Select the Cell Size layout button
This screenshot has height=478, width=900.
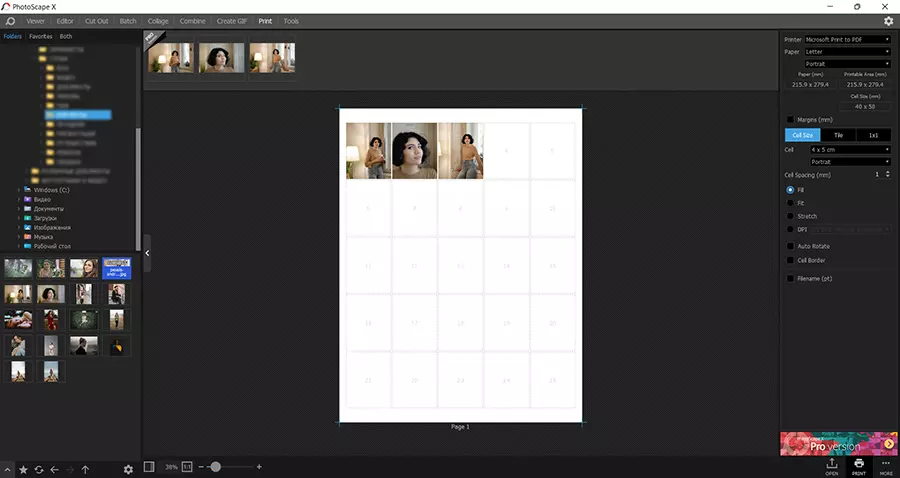pyautogui.click(x=802, y=135)
